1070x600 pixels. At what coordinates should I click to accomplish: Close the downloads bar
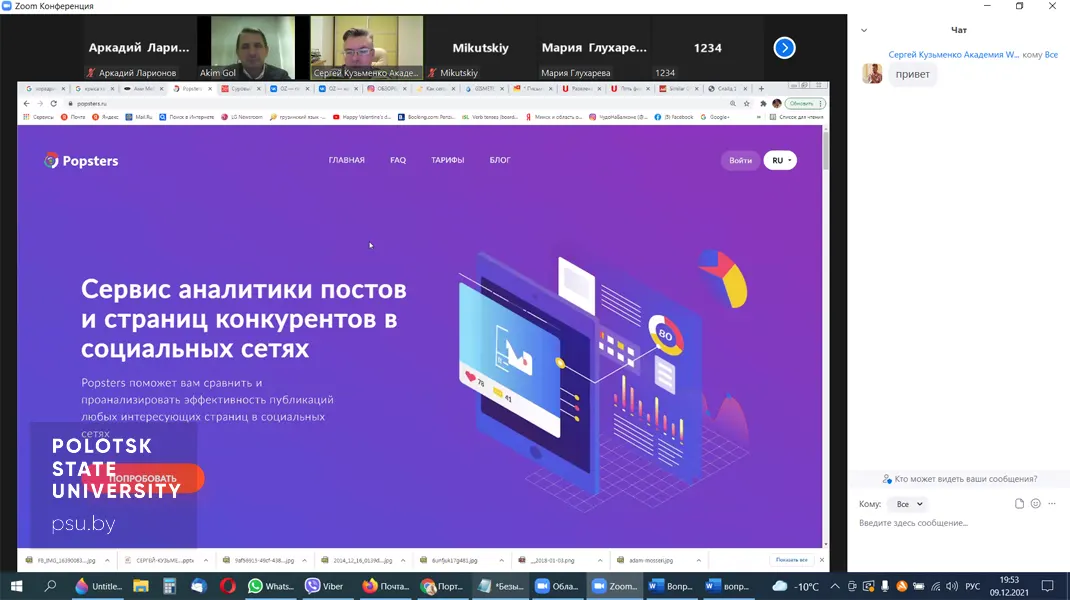click(822, 560)
